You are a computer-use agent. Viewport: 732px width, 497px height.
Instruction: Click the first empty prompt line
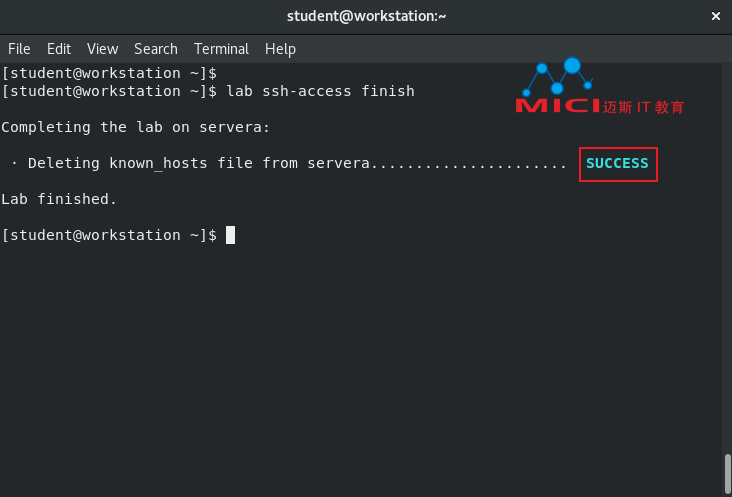click(x=109, y=73)
